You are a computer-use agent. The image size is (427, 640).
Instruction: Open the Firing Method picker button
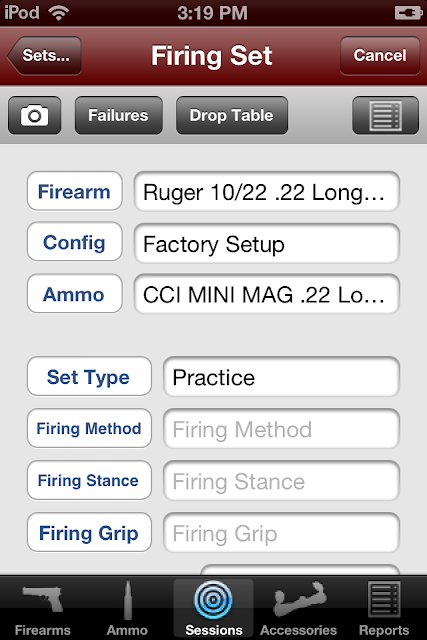(x=89, y=429)
